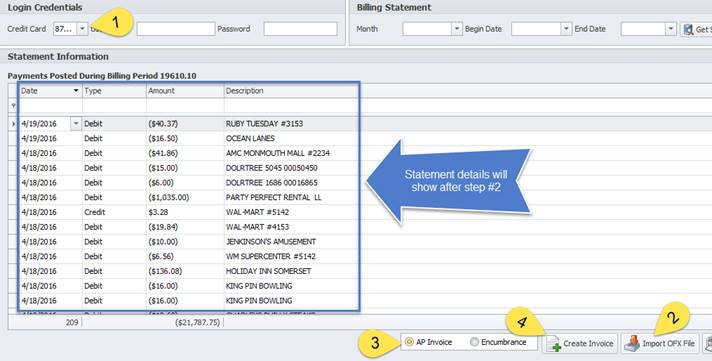
Task: Sort by the Date column header
Action: 50,91
